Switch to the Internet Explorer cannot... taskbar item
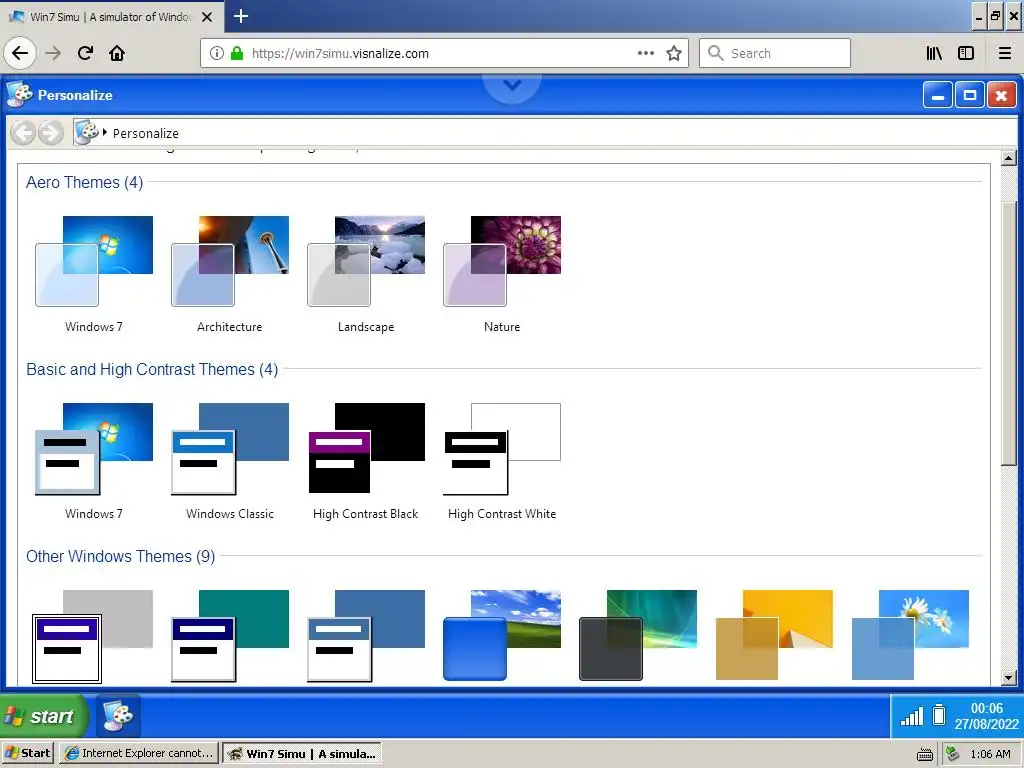Screen dimensions: 1024x768 (139, 753)
